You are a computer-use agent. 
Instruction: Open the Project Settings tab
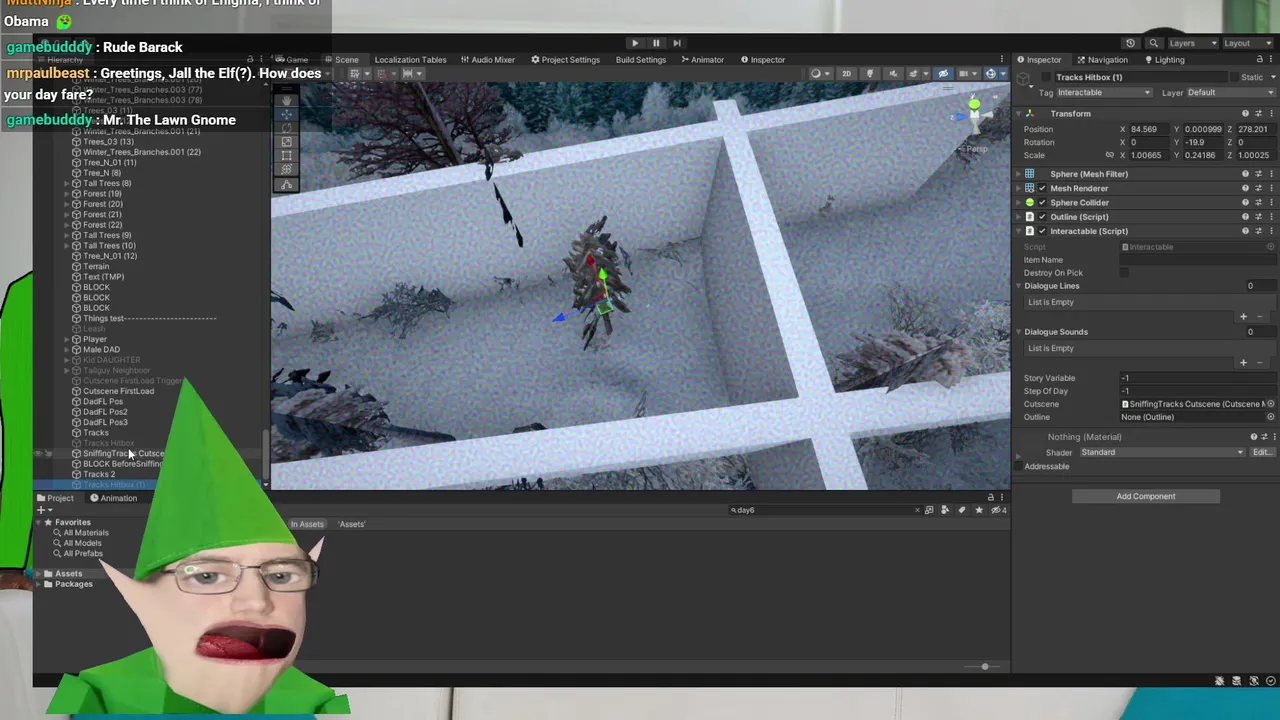565,60
